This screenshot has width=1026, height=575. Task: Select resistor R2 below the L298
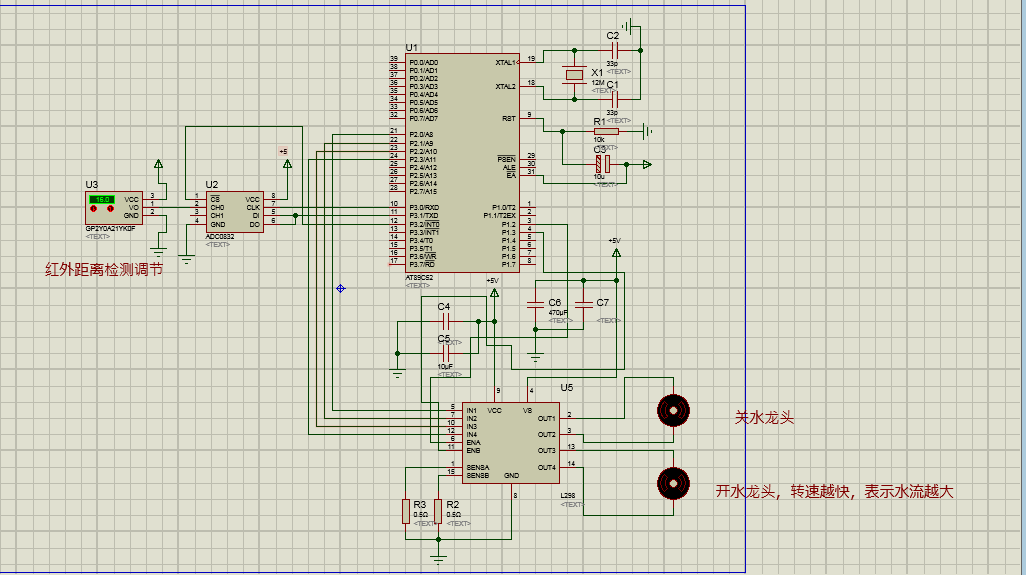438,511
